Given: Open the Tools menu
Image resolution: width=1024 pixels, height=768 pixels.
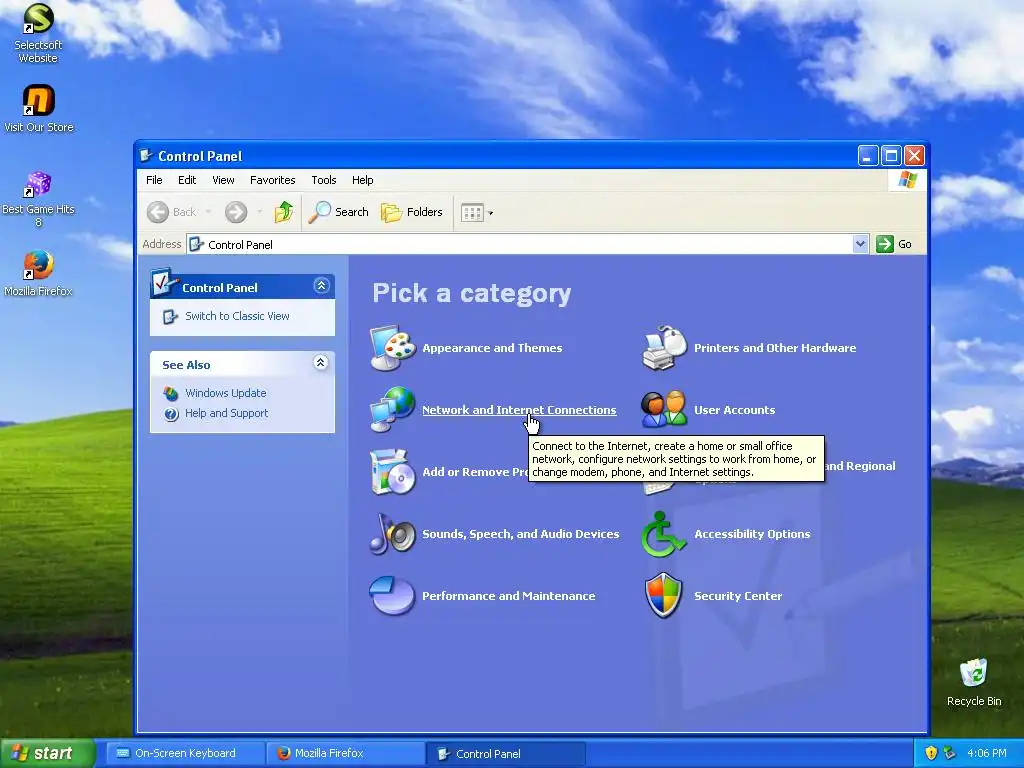Looking at the screenshot, I should click(x=323, y=180).
